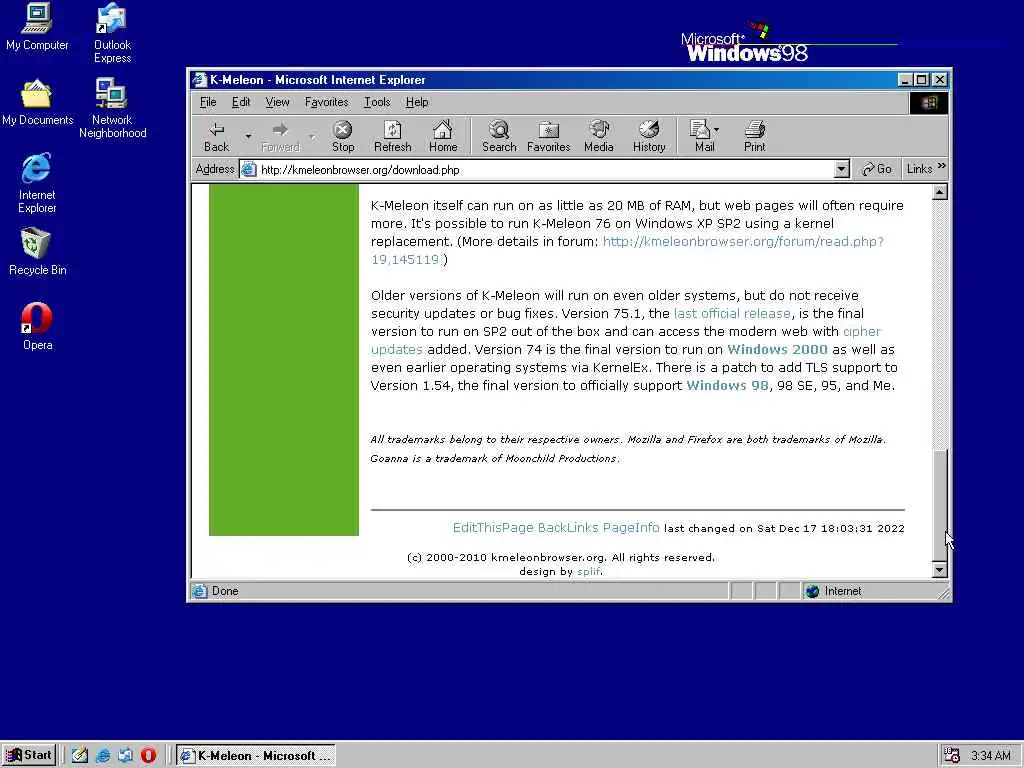Open the Edit menu
Viewport: 1024px width, 768px height.
241,102
